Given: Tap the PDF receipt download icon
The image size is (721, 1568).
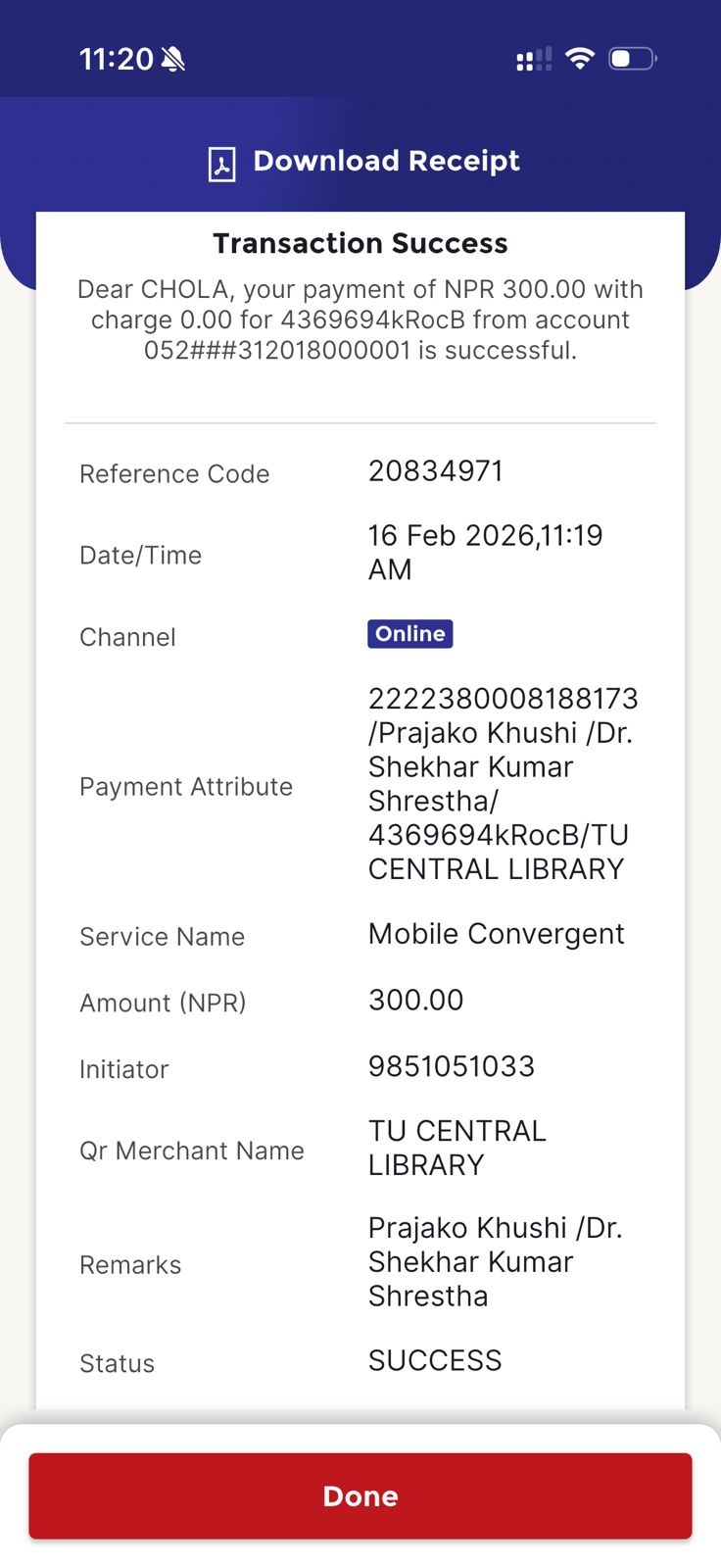Looking at the screenshot, I should point(221,164).
